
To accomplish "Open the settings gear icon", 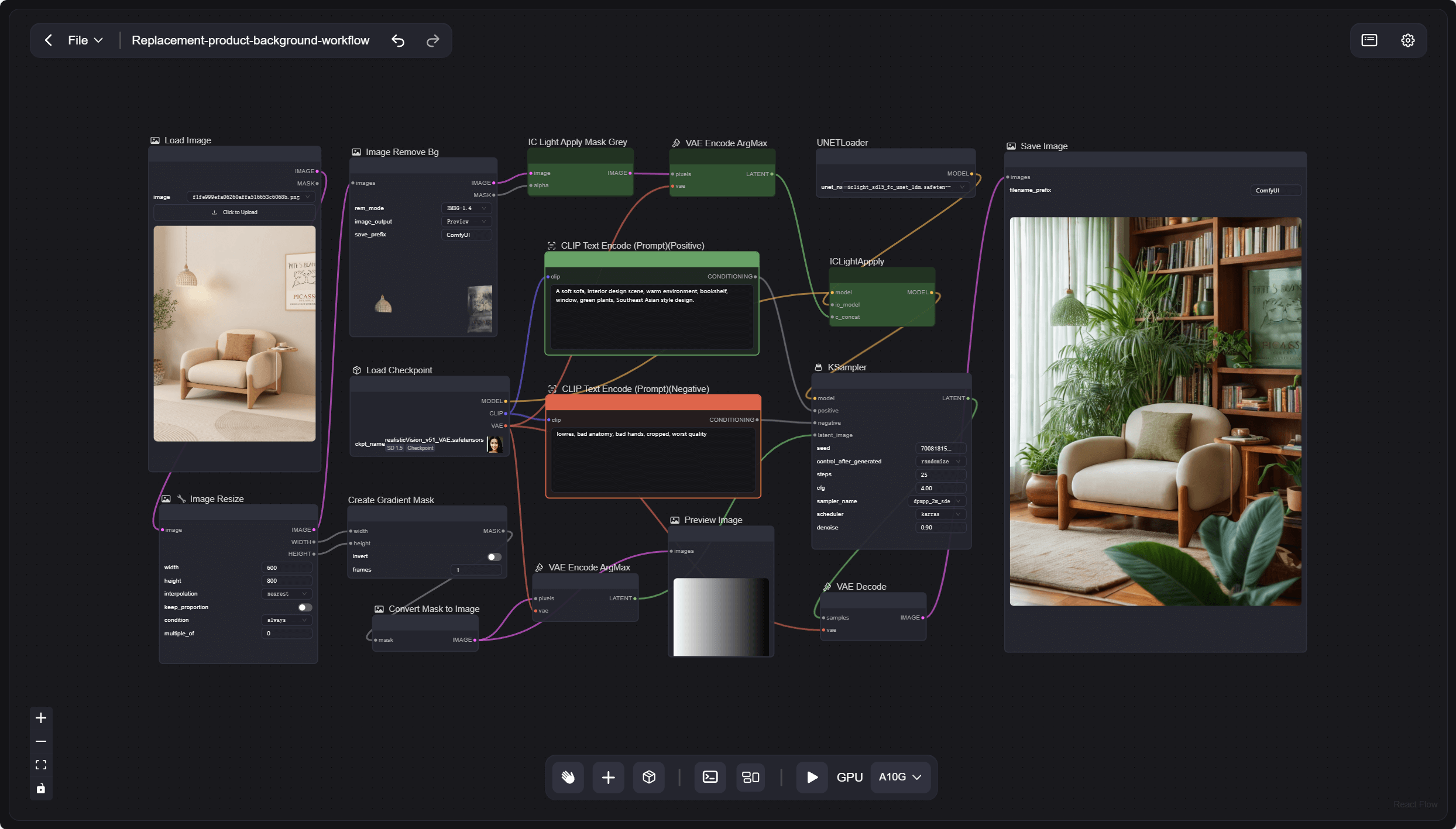I will 1407,40.
